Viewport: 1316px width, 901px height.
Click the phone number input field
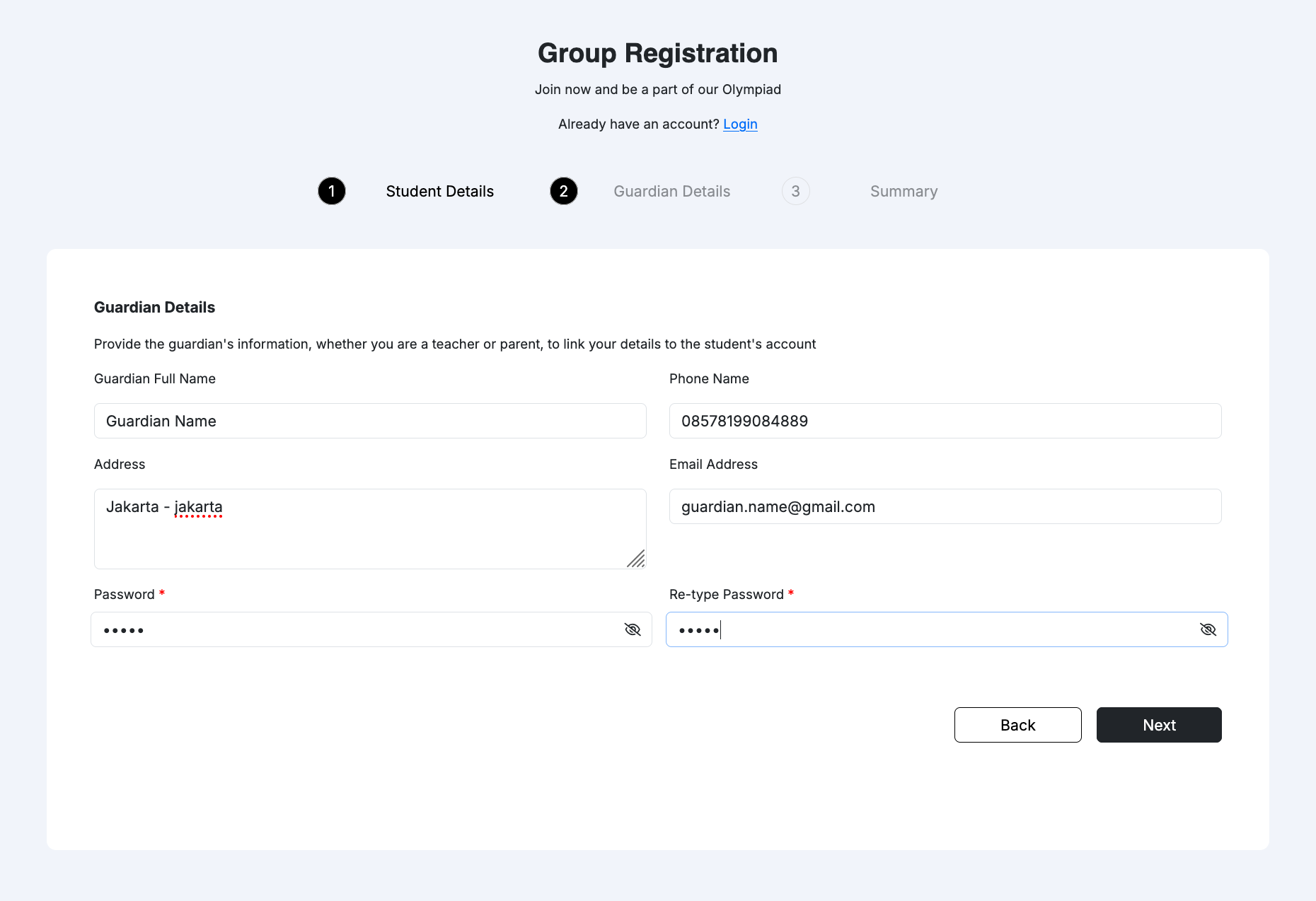click(x=945, y=421)
